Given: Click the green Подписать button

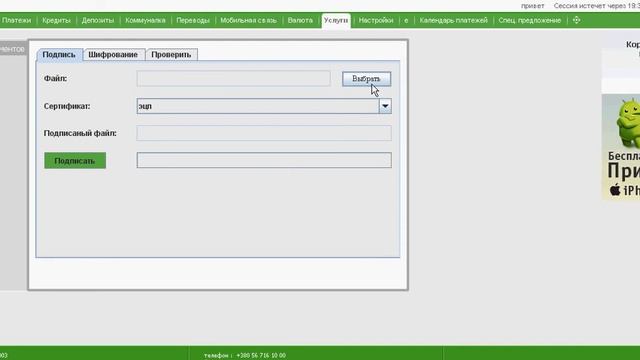Looking at the screenshot, I should tap(75, 160).
